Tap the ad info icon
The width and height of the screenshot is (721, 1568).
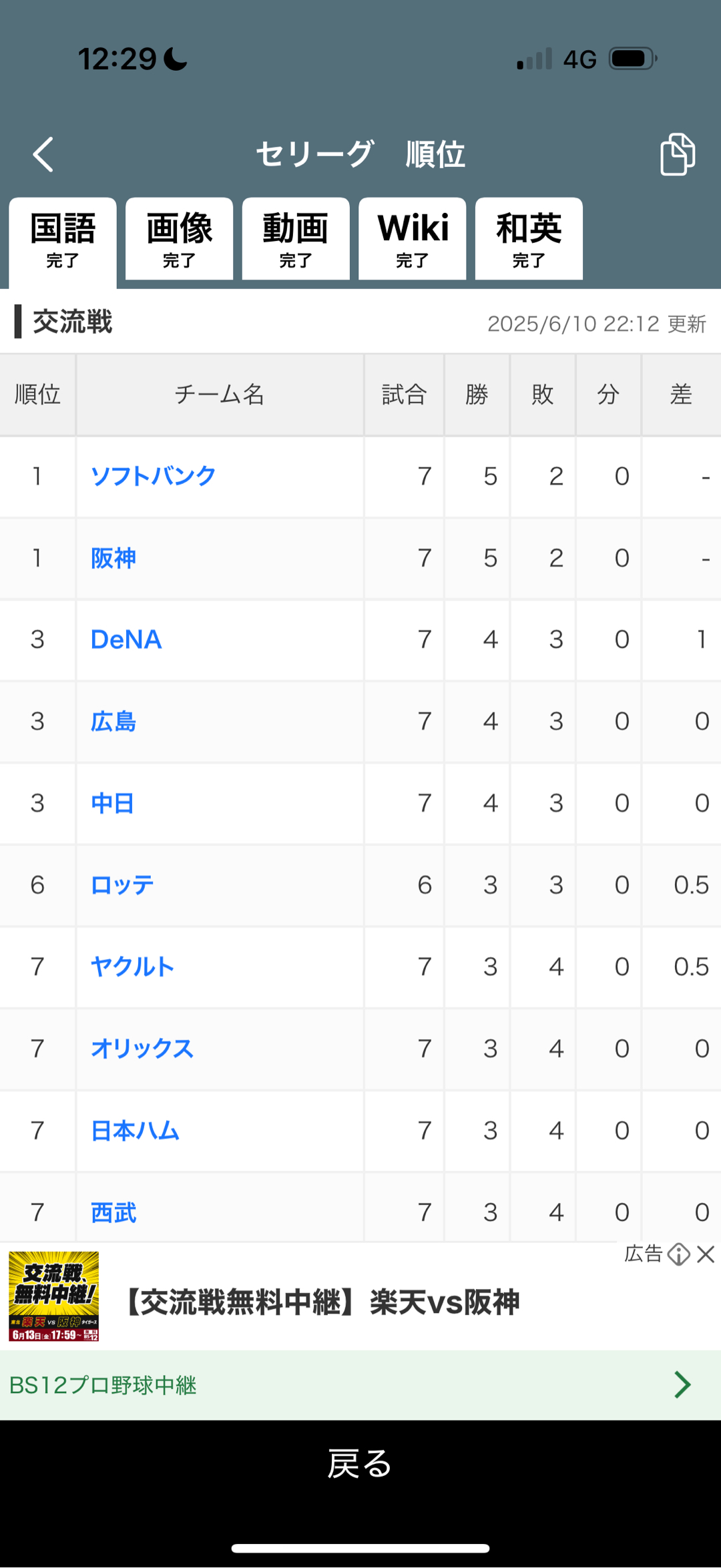point(678,1254)
